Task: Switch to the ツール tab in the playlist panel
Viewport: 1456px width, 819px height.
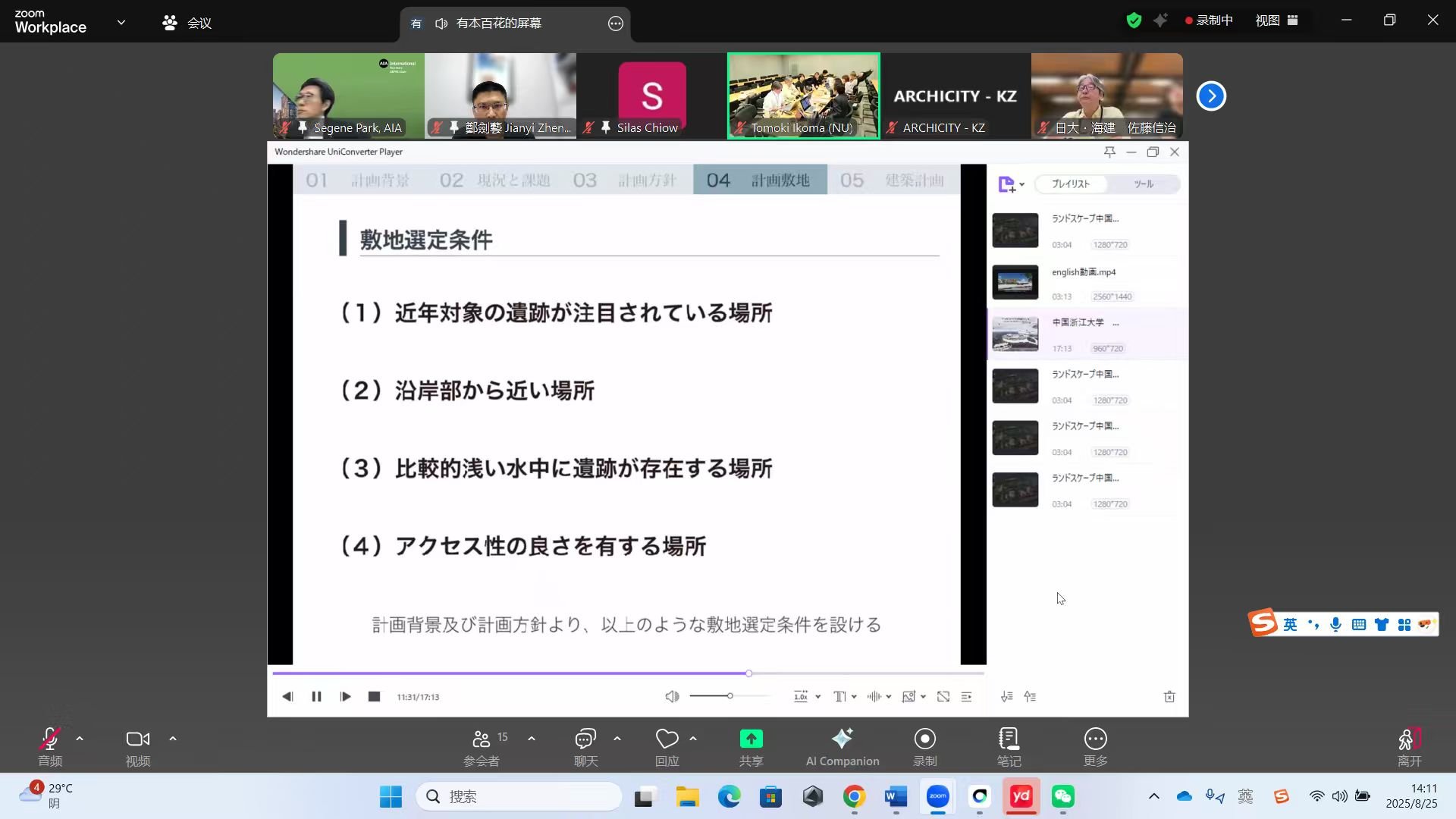Action: coord(1144,184)
